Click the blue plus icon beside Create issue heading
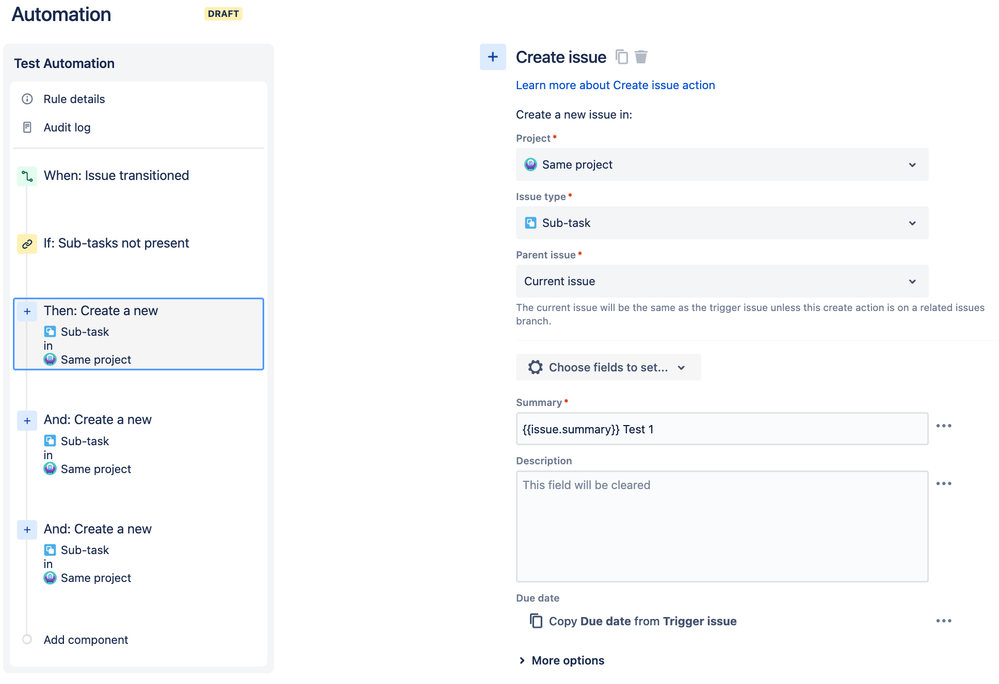 pyautogui.click(x=492, y=57)
